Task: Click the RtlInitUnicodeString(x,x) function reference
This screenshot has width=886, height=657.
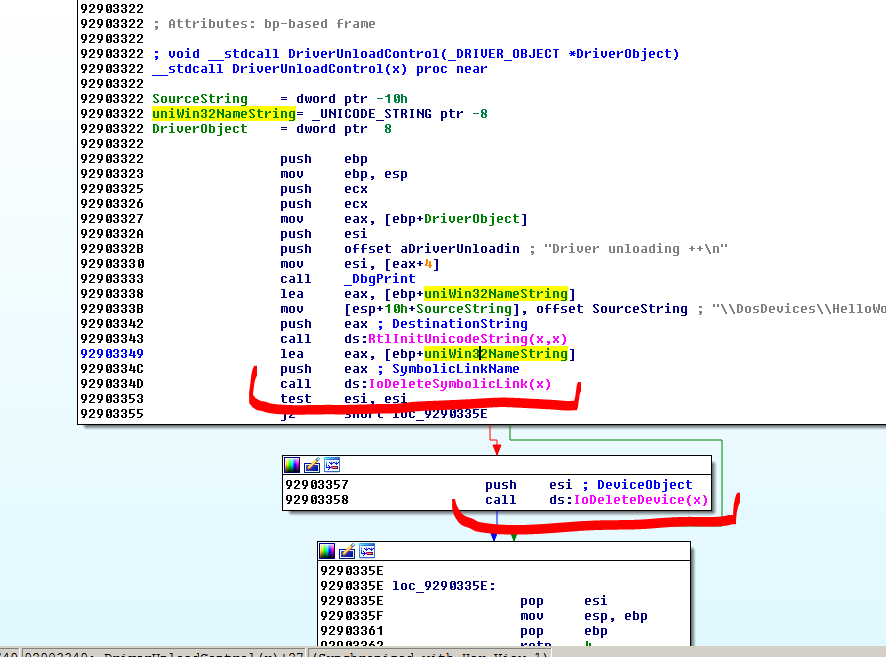Action: pos(467,339)
